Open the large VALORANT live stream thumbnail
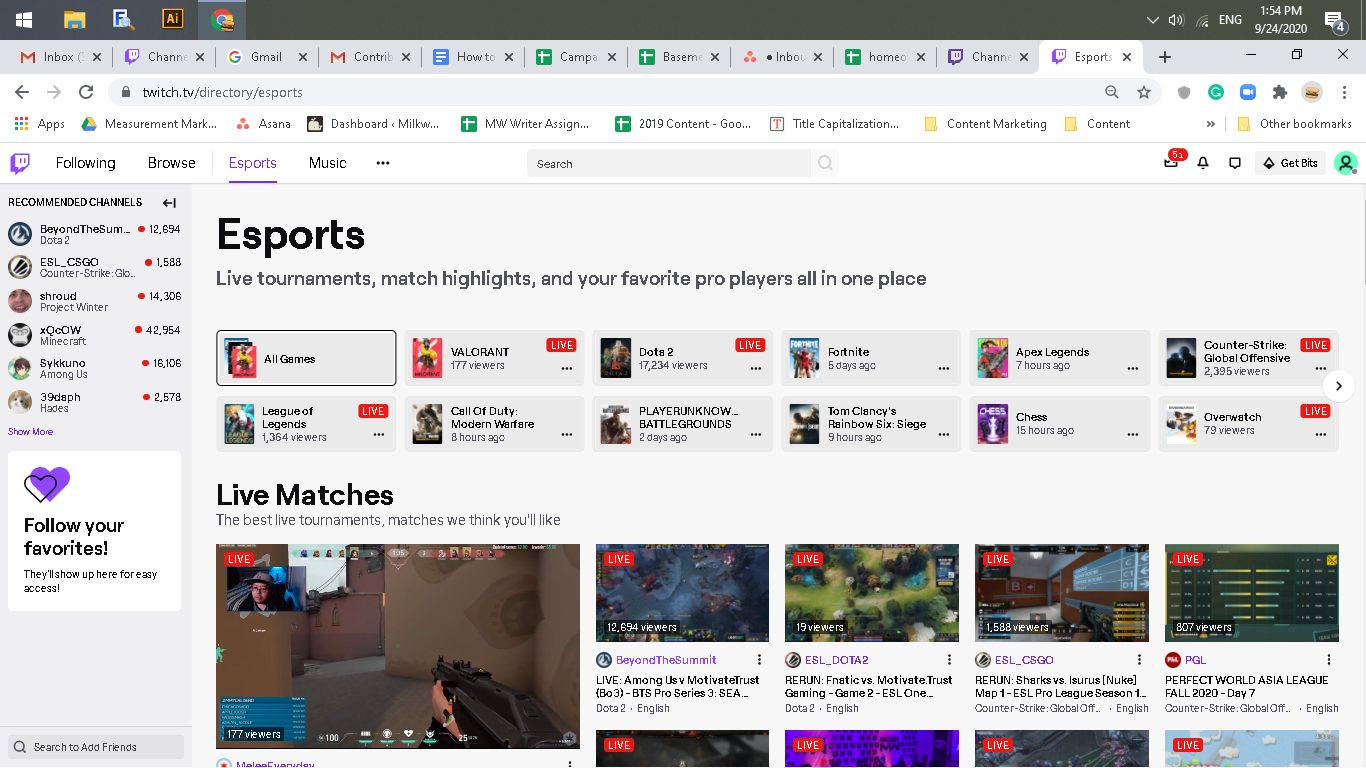 tap(398, 646)
